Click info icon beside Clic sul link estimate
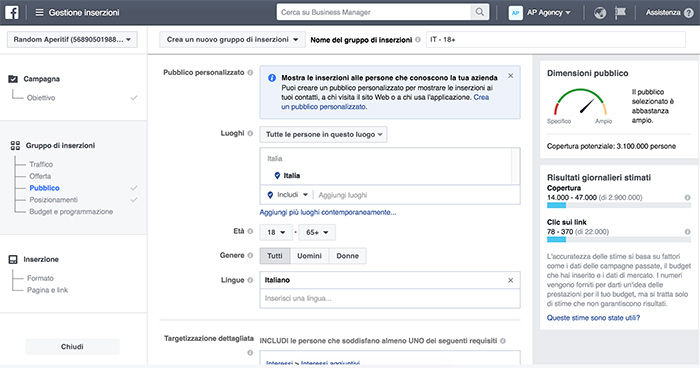 688,231
